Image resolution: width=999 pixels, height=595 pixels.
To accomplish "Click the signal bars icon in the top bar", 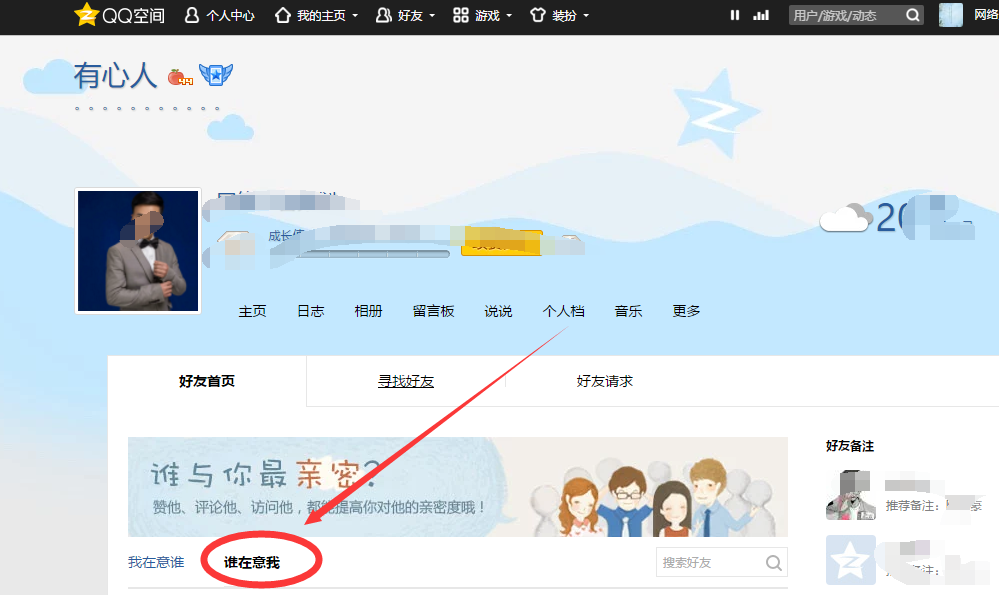I will [x=761, y=15].
